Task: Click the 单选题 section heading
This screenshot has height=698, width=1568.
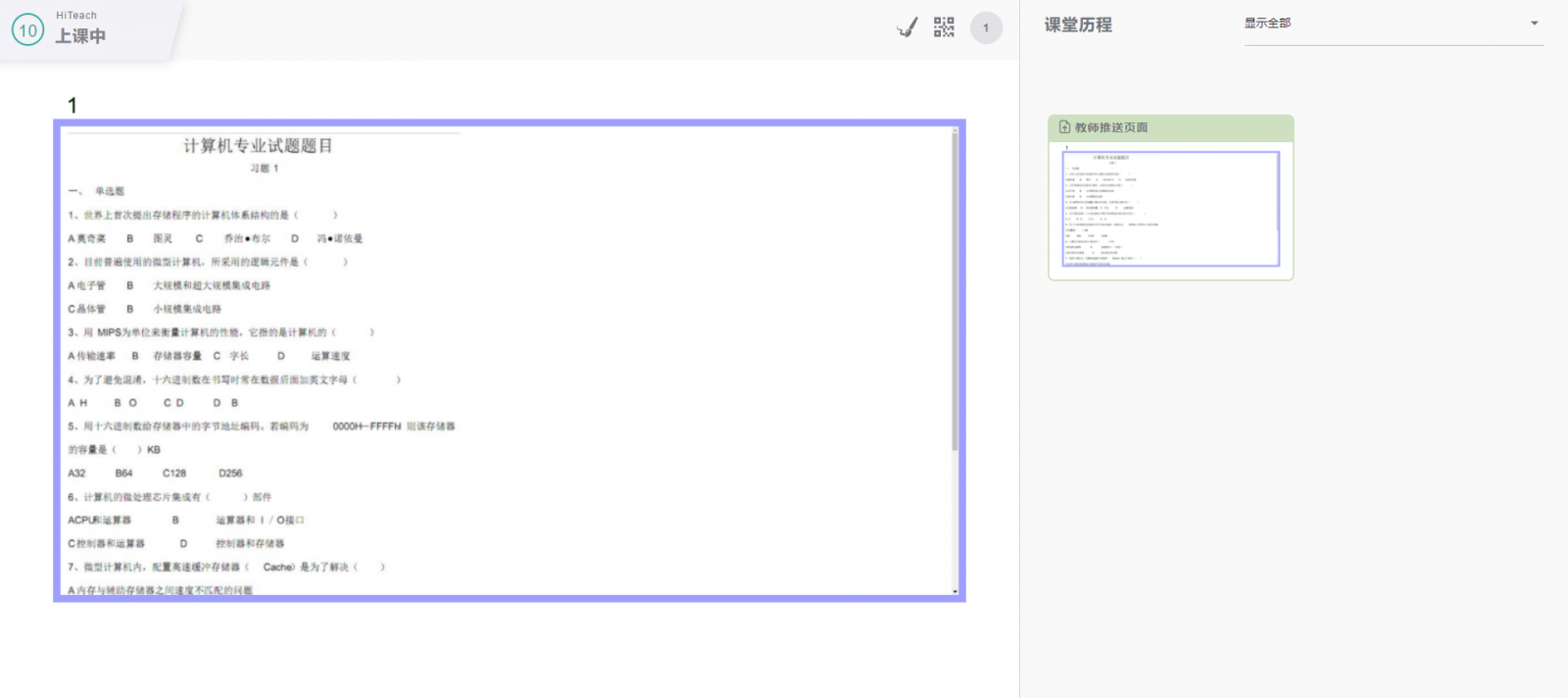Action: coord(109,191)
